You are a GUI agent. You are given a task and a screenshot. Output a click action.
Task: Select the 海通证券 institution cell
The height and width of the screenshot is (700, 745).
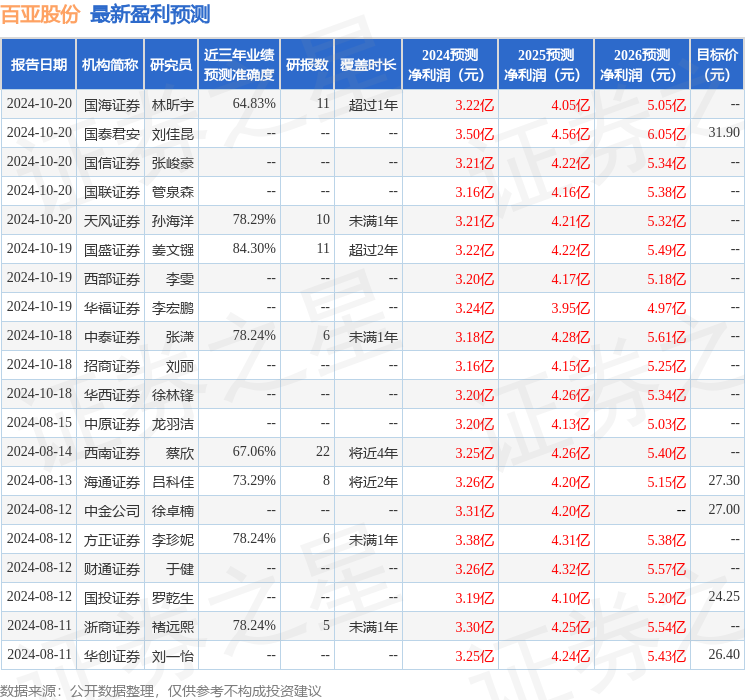pos(112,482)
